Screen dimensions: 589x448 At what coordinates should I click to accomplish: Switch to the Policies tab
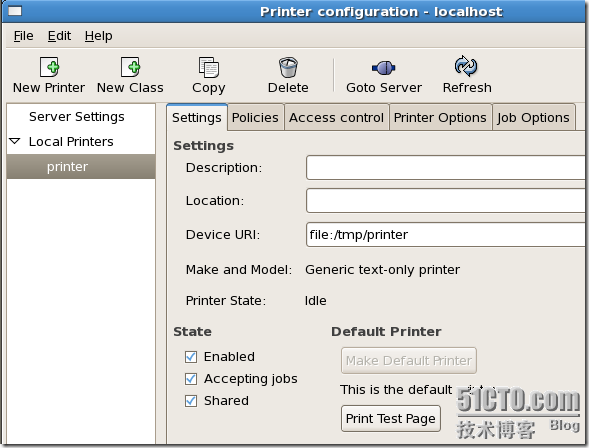pyautogui.click(x=255, y=118)
